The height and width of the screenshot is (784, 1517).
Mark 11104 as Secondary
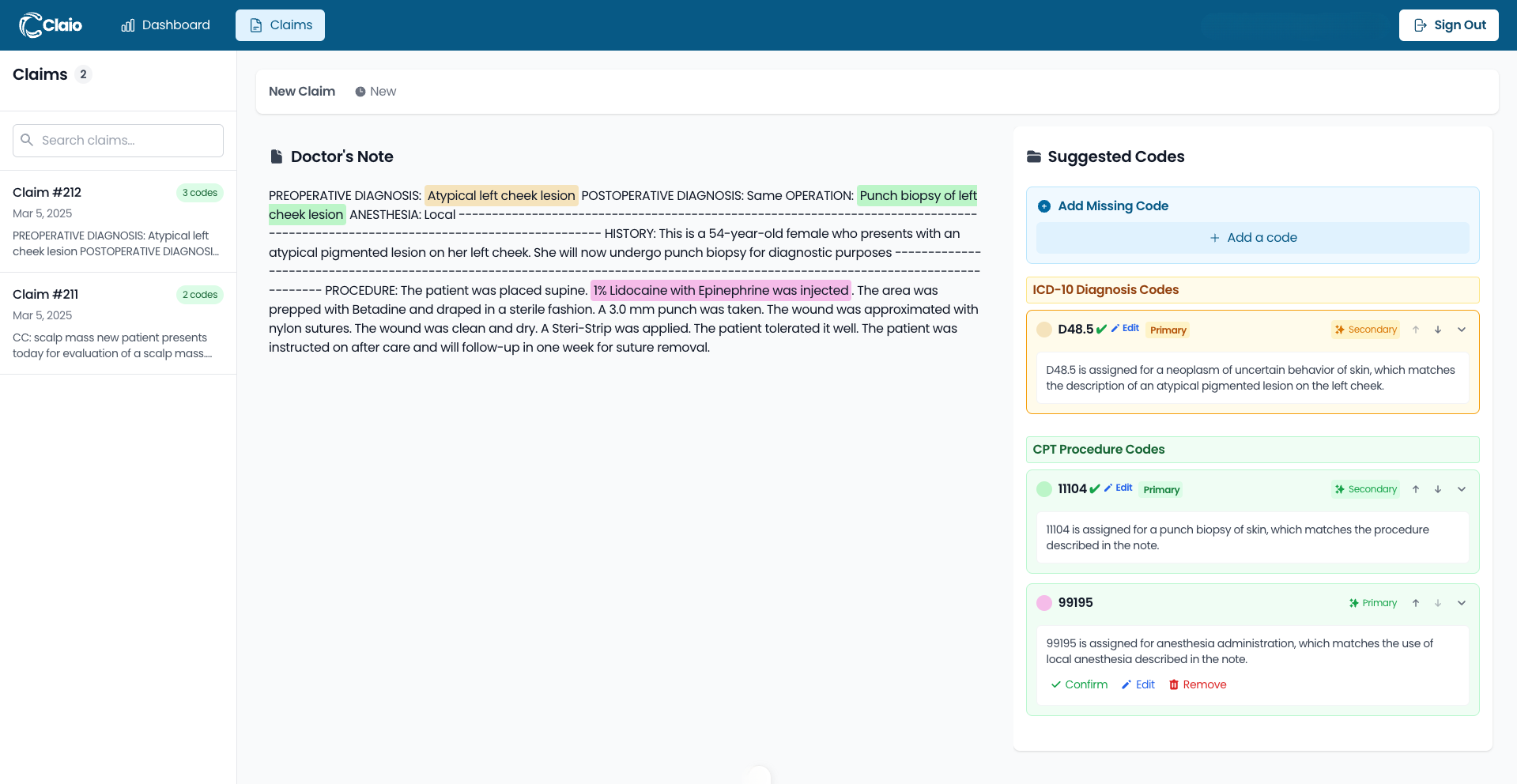point(1365,489)
